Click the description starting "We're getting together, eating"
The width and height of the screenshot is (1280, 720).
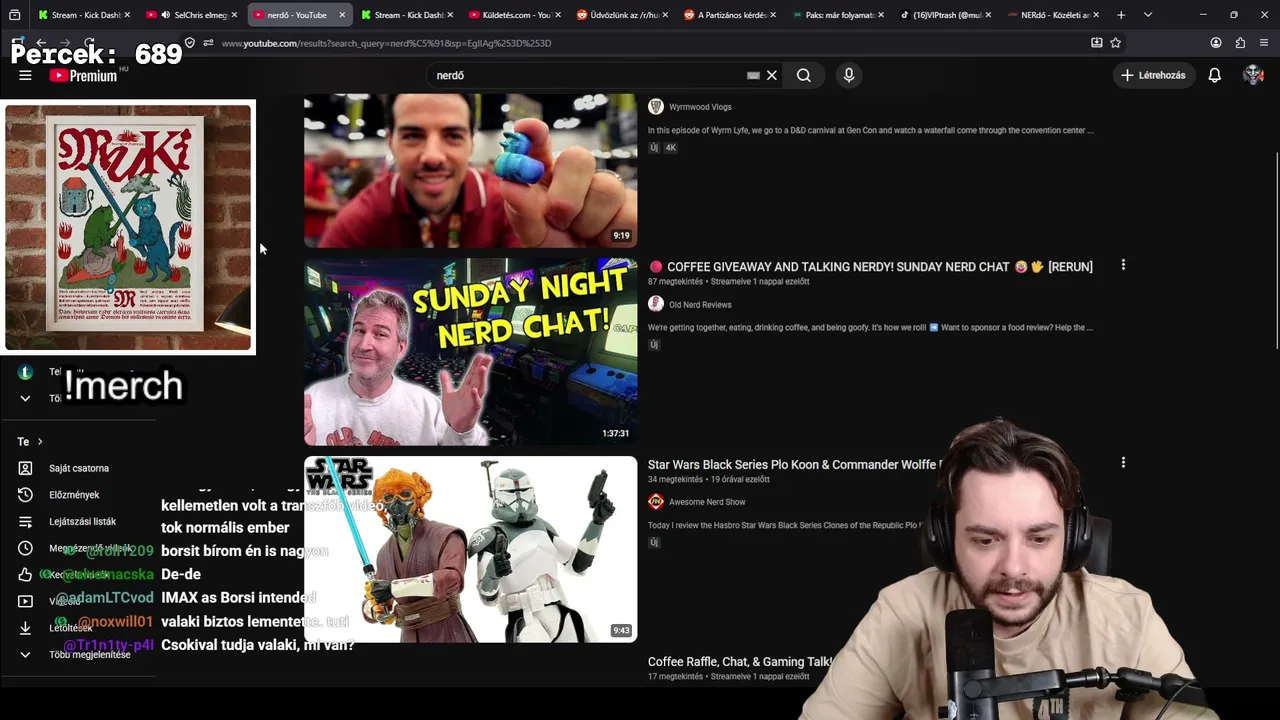click(x=870, y=327)
